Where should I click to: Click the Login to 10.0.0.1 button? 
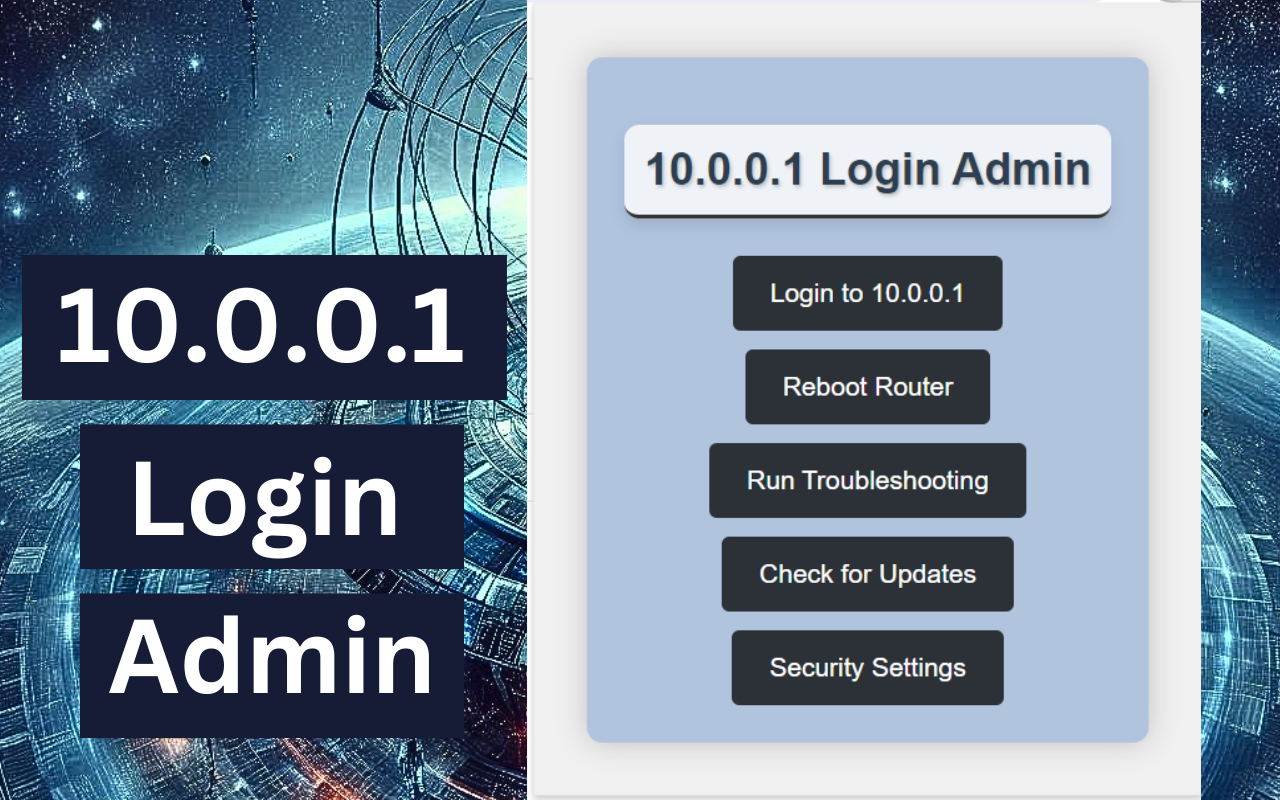[x=867, y=293]
